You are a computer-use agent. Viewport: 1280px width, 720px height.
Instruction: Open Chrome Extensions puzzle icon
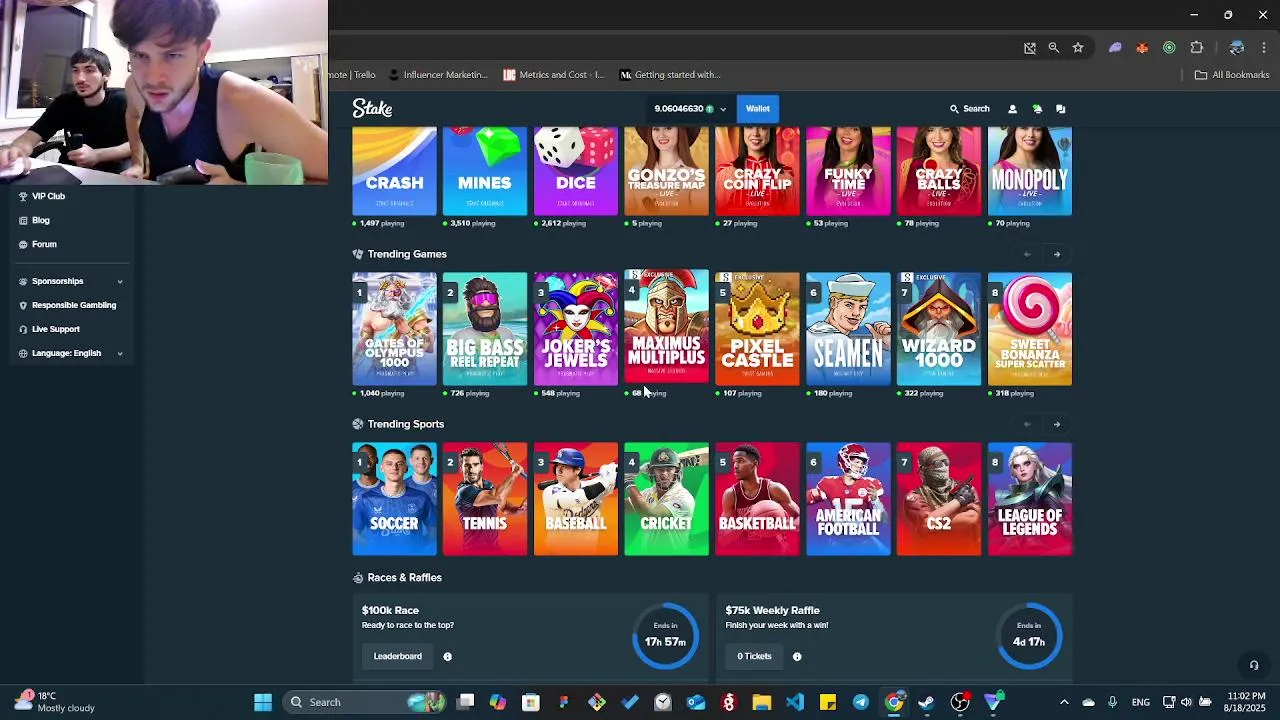pyautogui.click(x=1197, y=47)
